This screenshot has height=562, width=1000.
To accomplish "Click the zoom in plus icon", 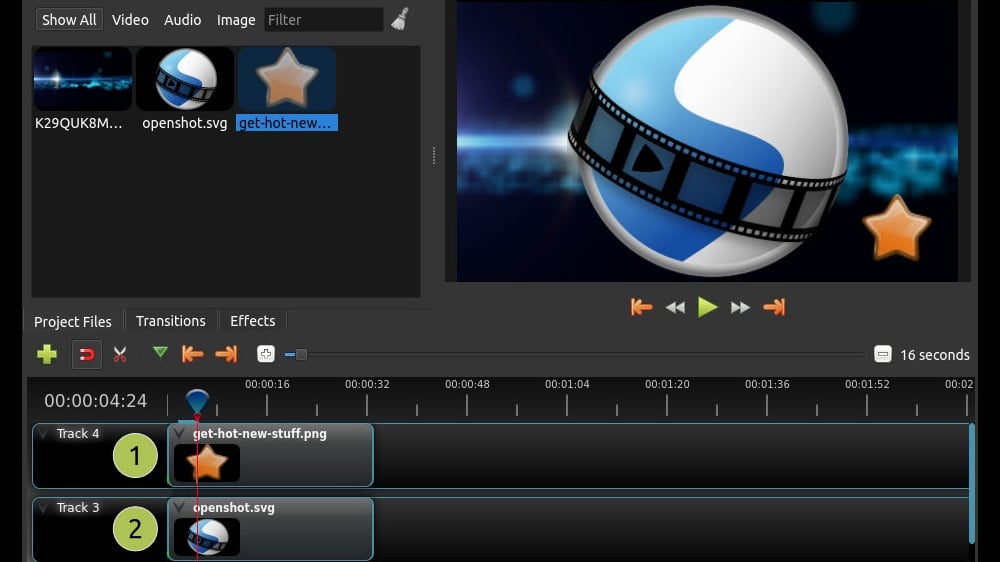I will (266, 354).
